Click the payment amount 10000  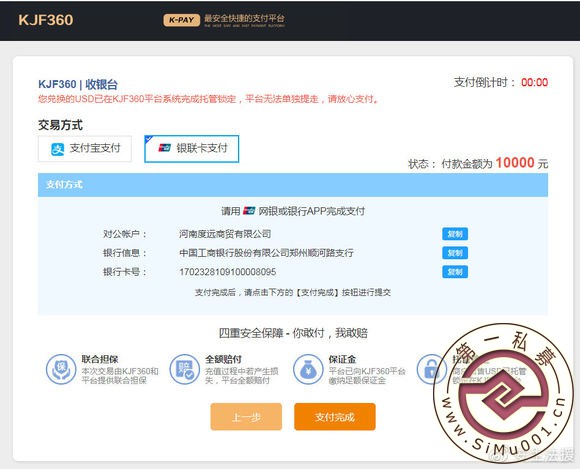click(515, 163)
